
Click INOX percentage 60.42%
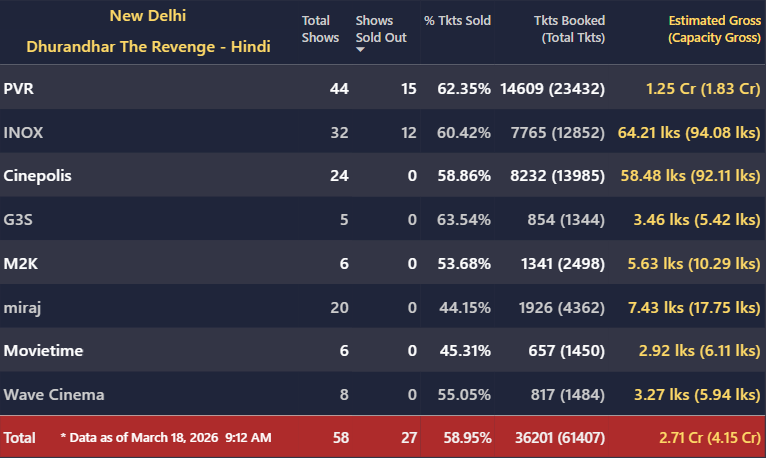click(464, 133)
